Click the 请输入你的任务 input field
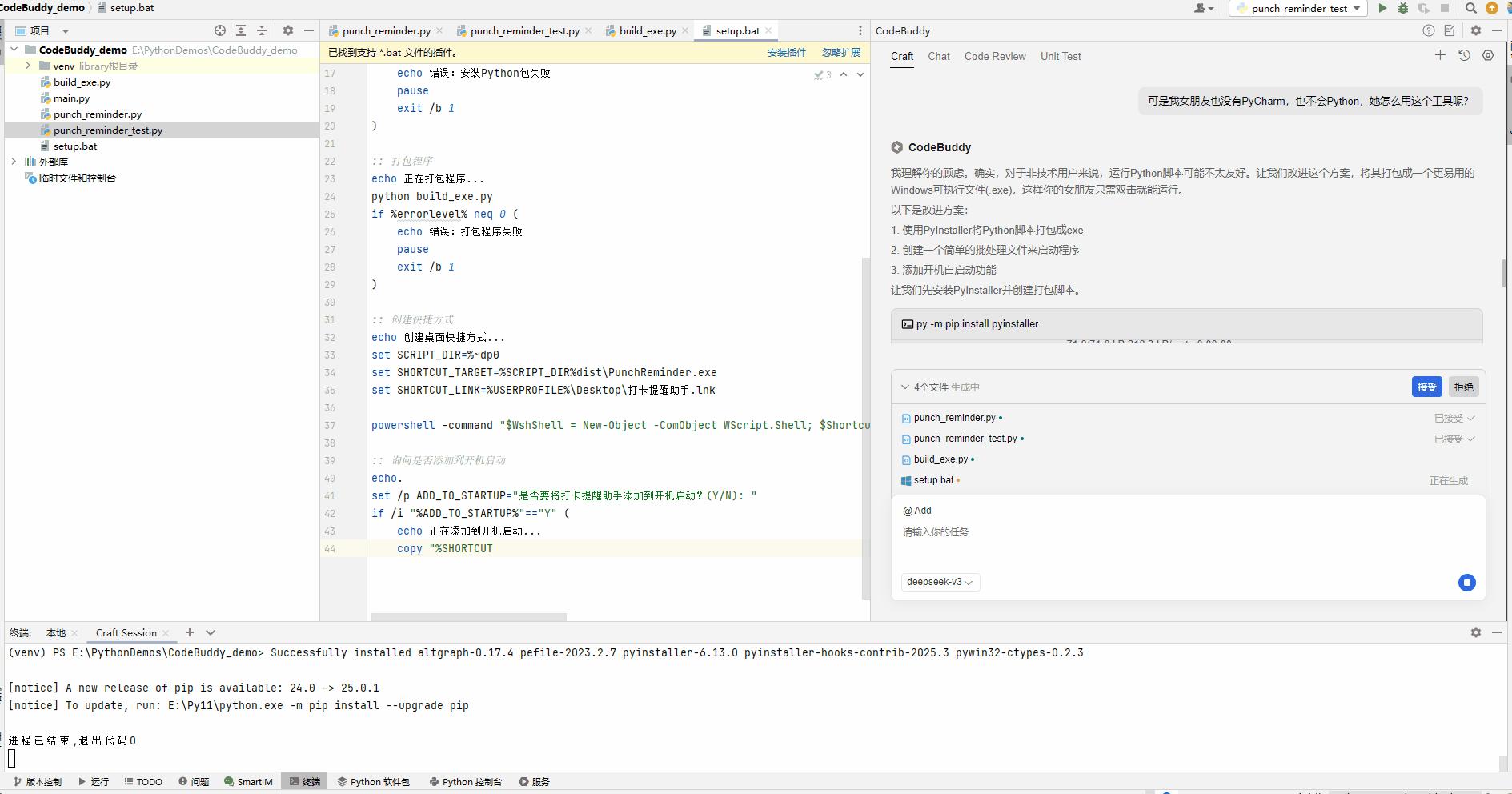The image size is (1512, 794). coord(935,531)
